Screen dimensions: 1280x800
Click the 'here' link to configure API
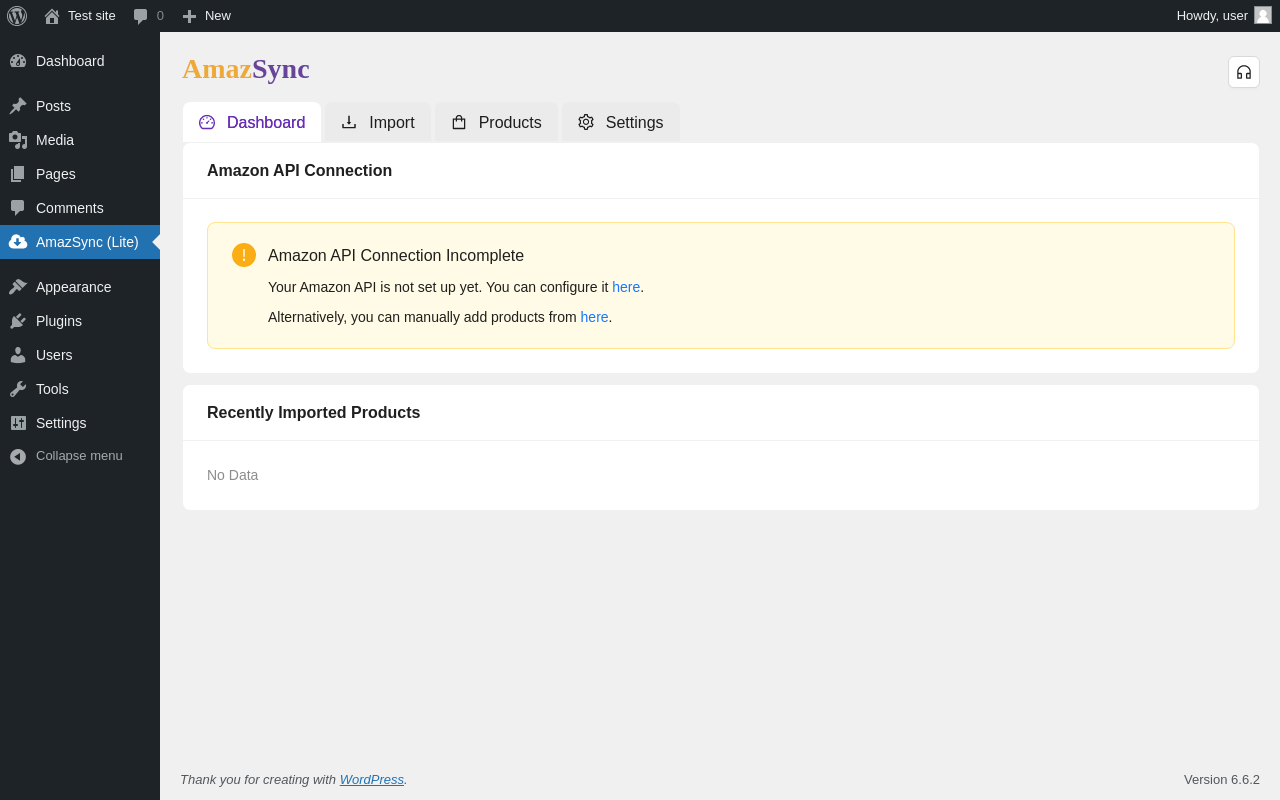(626, 287)
